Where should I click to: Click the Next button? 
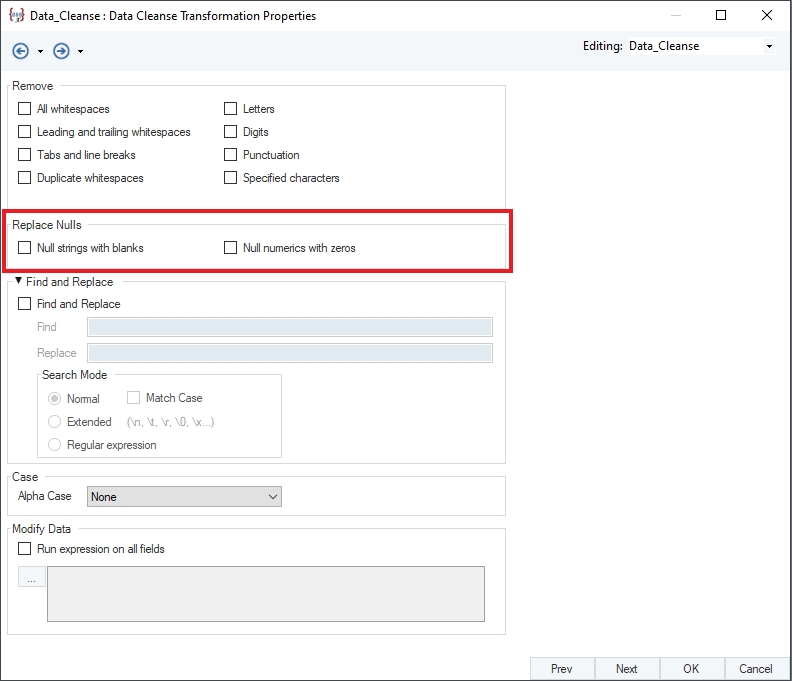626,669
